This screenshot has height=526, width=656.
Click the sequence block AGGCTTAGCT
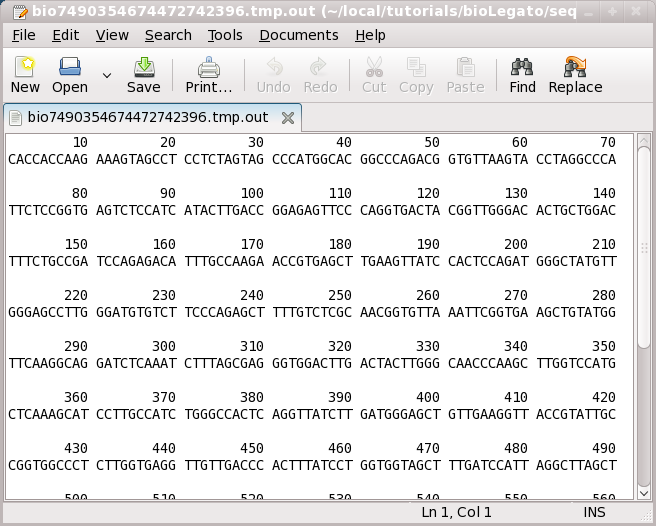pyautogui.click(x=576, y=465)
